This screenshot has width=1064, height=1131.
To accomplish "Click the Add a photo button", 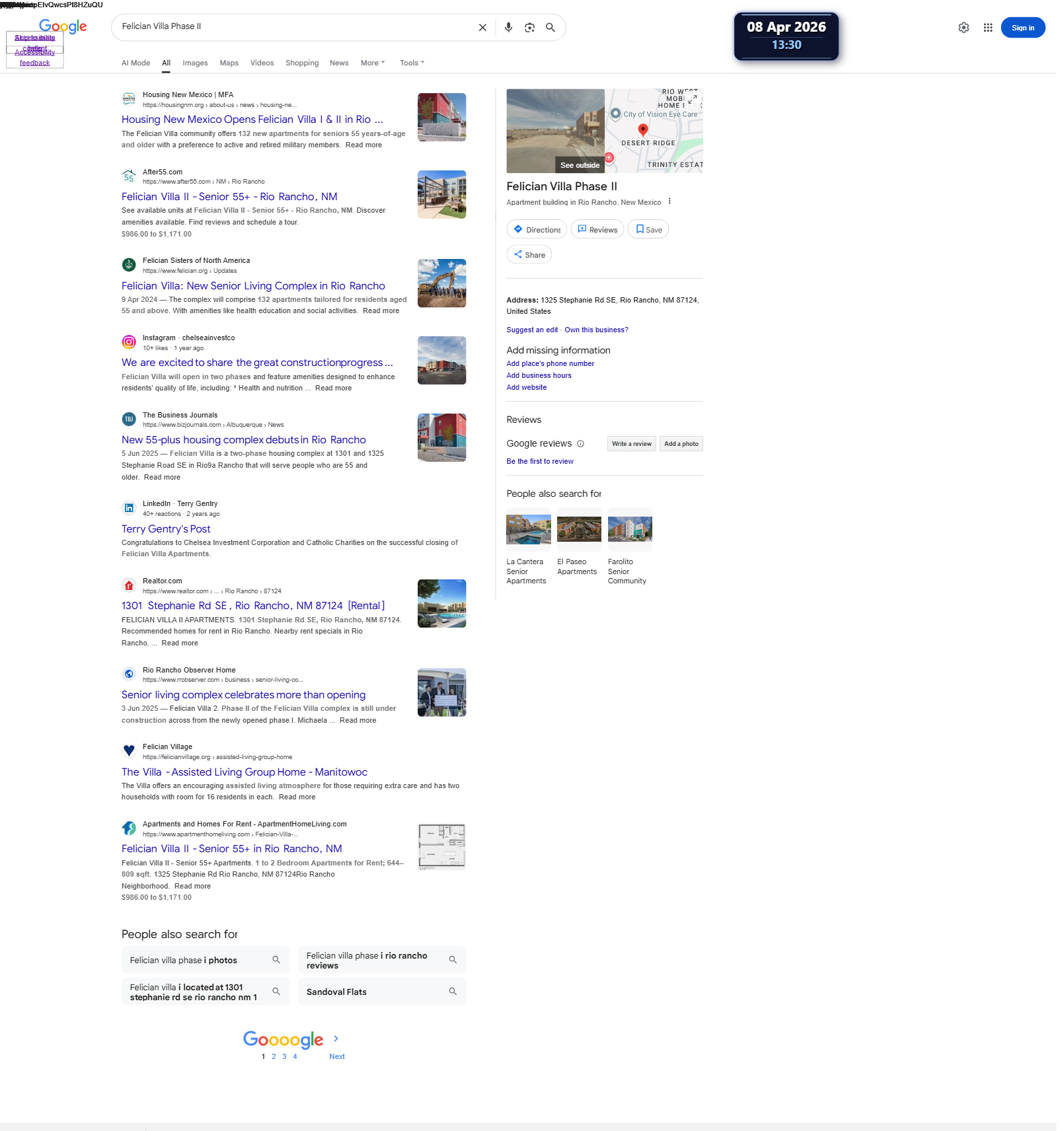I will [681, 444].
